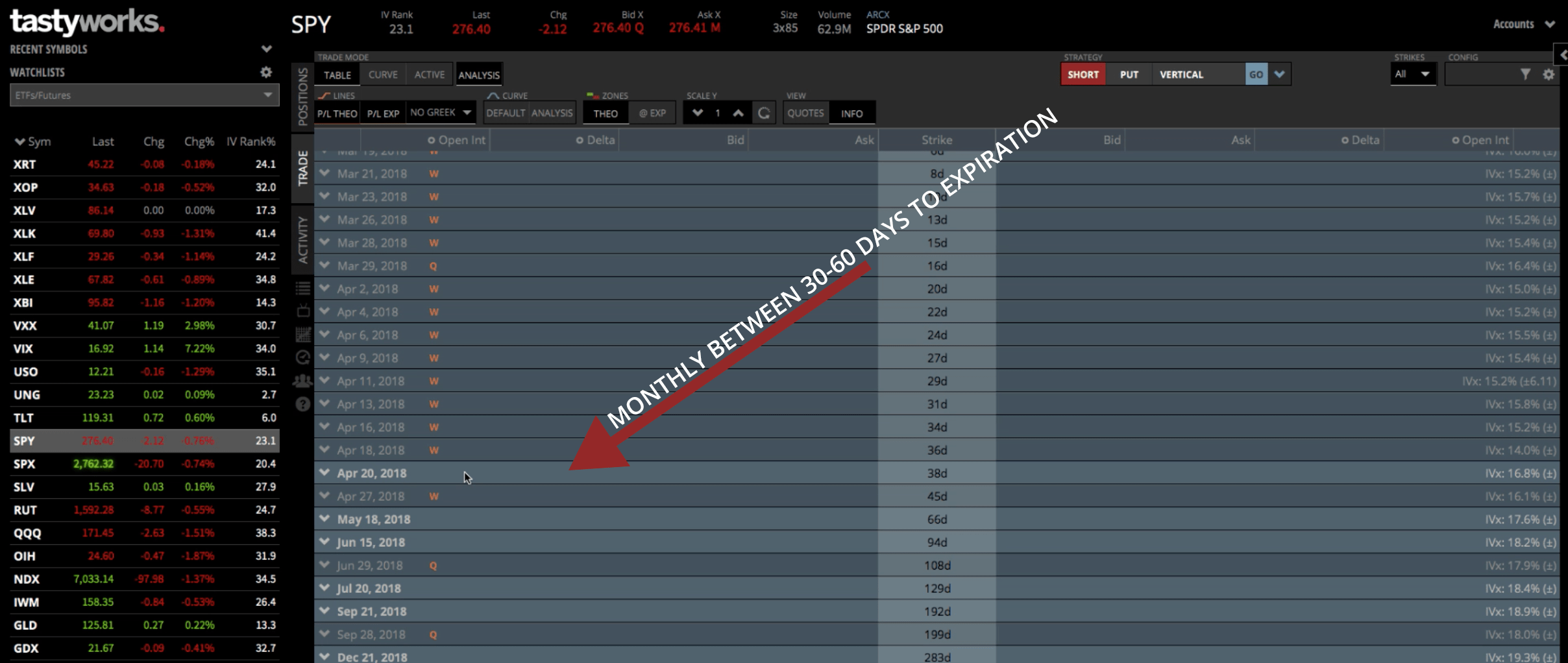Viewport: 1568px width, 663px height.
Task: Expand the Mar 29, 2018 quarterly expiration
Action: 325,265
